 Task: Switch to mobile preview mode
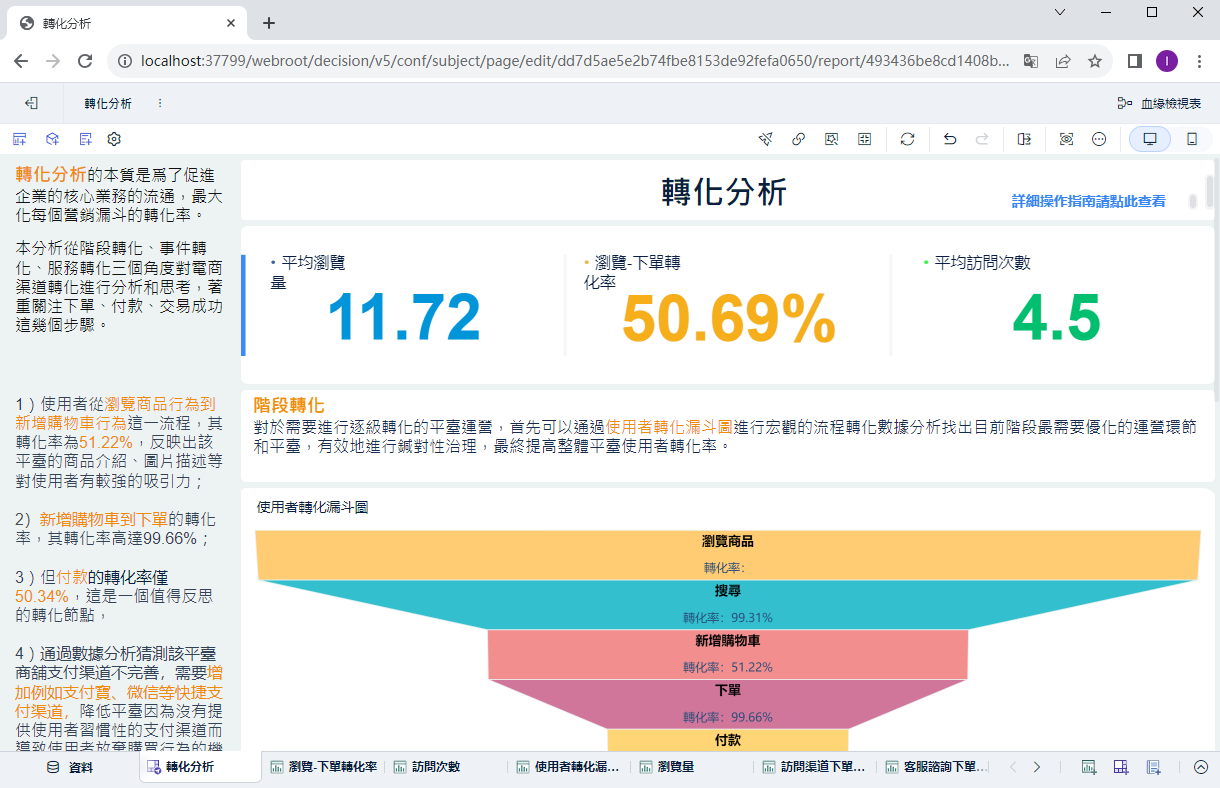click(1192, 139)
